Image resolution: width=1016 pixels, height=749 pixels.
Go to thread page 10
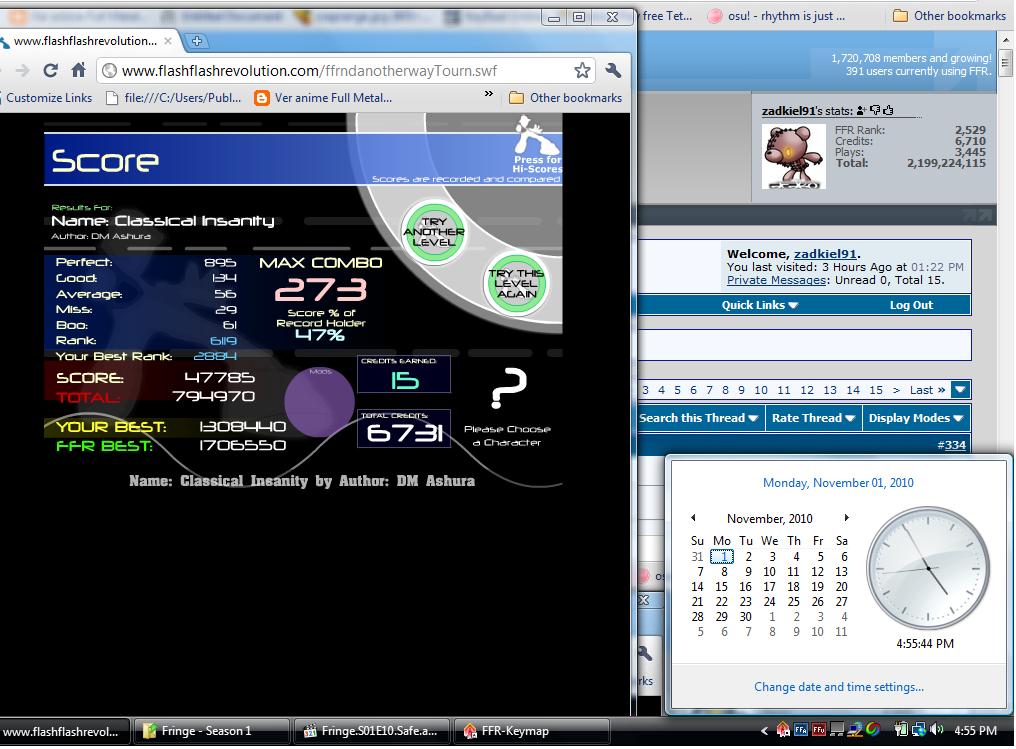point(761,390)
